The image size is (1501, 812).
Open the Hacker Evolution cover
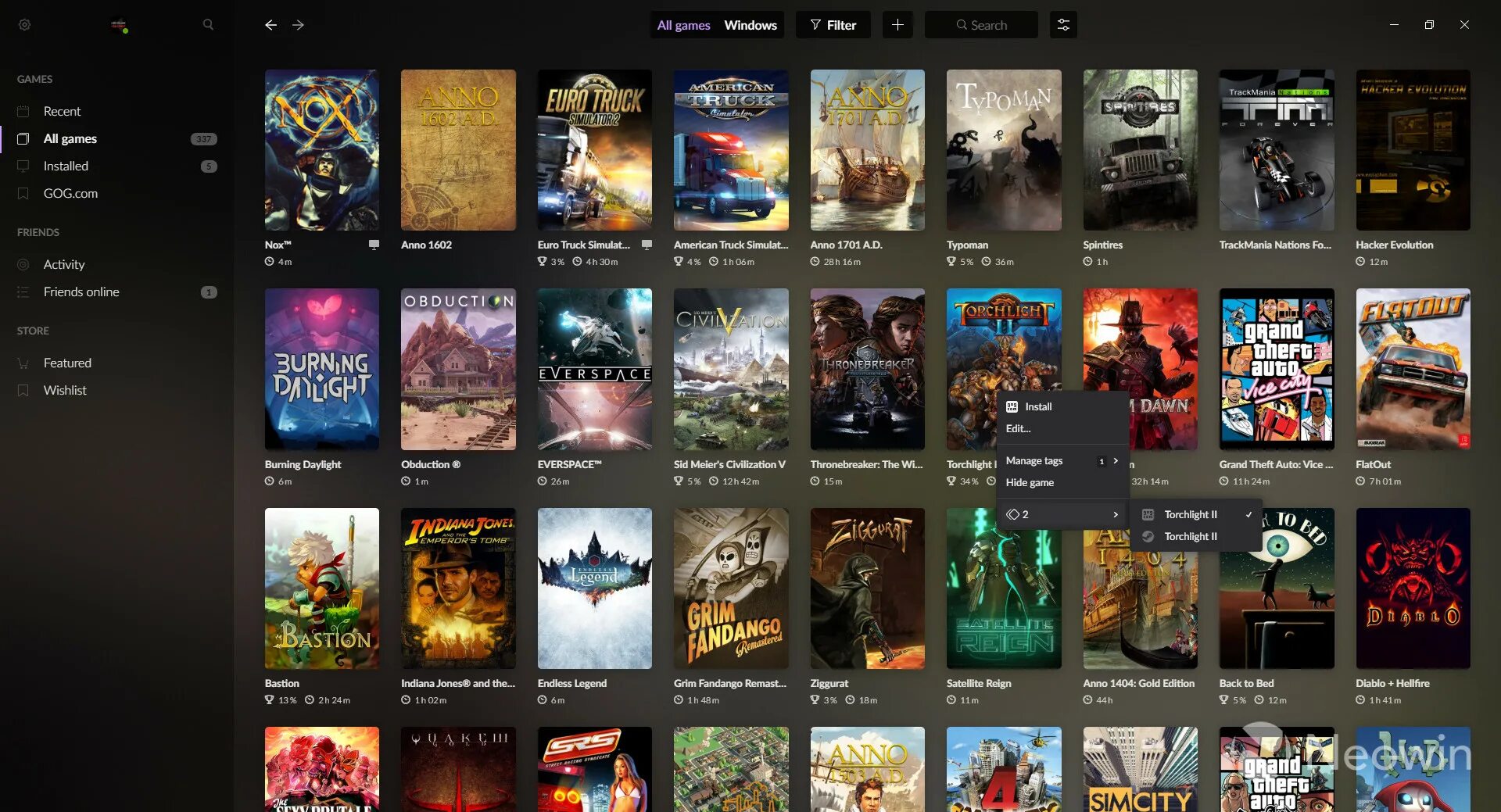(x=1413, y=150)
